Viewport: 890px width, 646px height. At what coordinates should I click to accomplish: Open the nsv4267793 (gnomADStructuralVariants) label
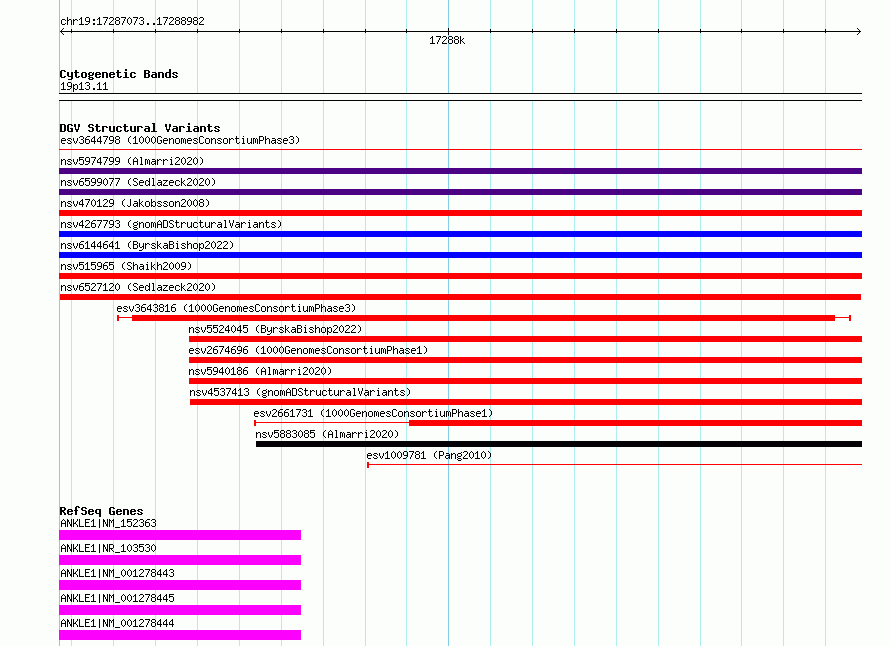(171, 224)
